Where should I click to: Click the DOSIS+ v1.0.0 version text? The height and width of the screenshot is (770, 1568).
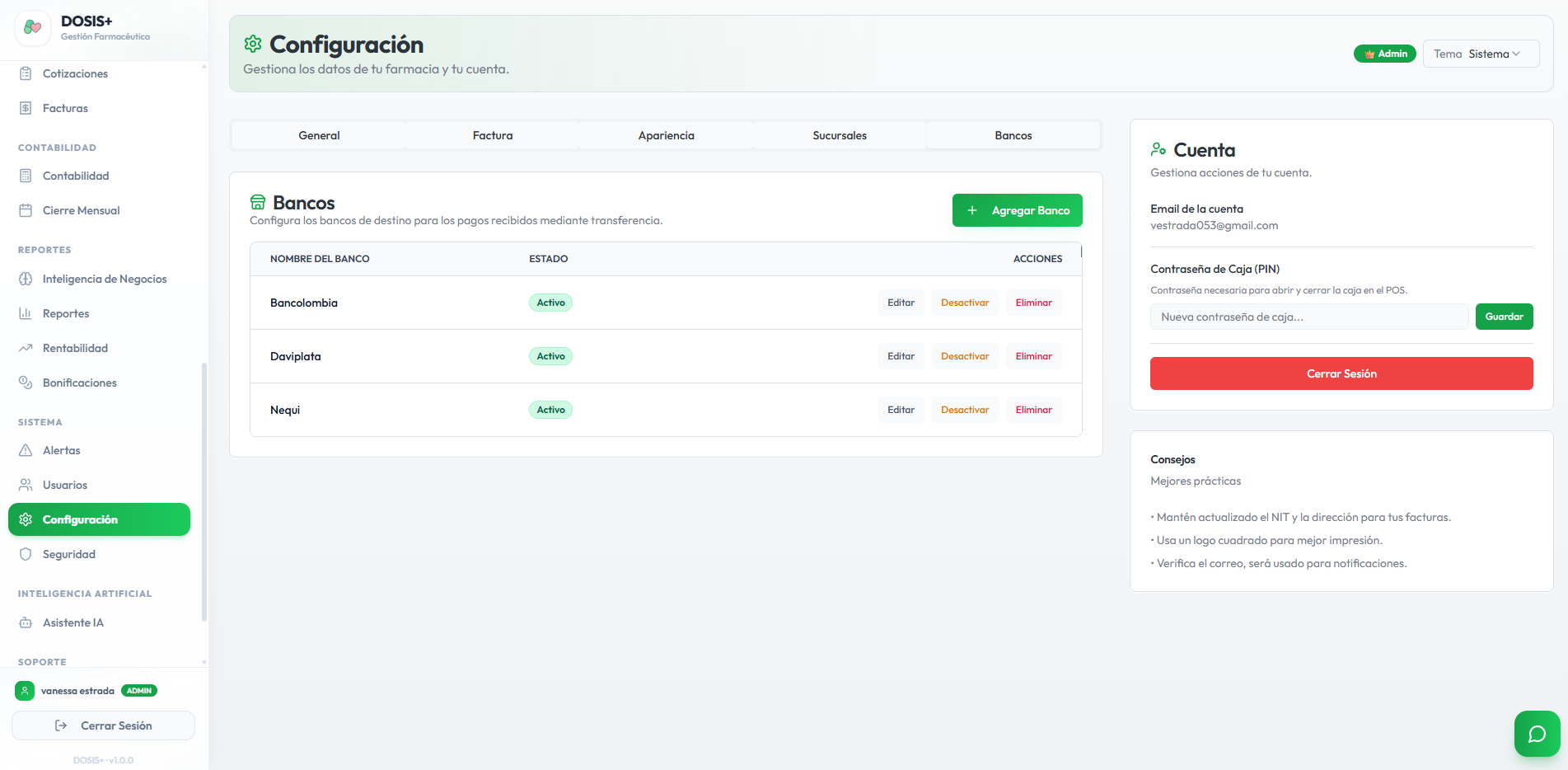tap(103, 760)
